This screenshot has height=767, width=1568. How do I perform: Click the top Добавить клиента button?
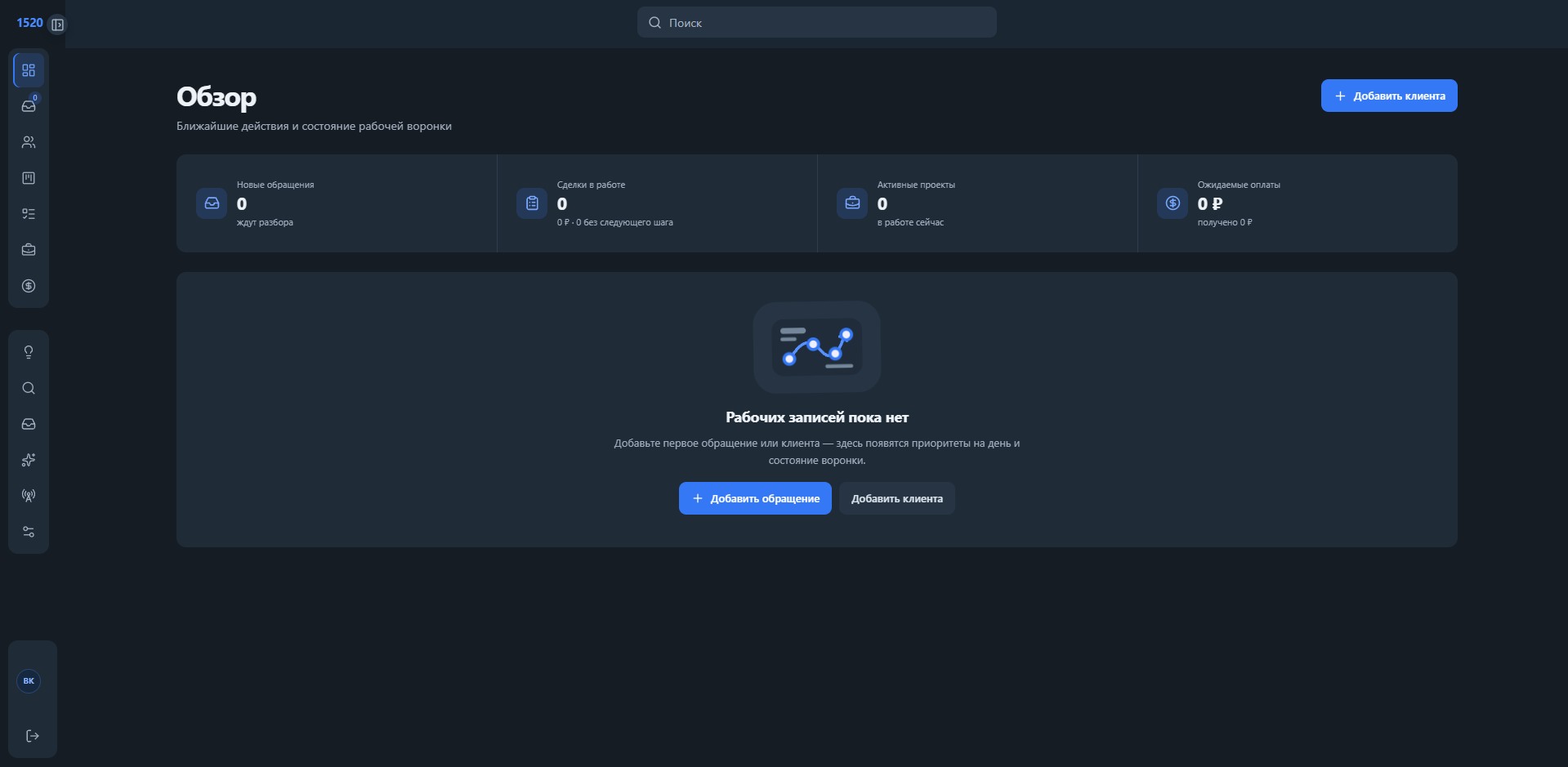[x=1389, y=96]
